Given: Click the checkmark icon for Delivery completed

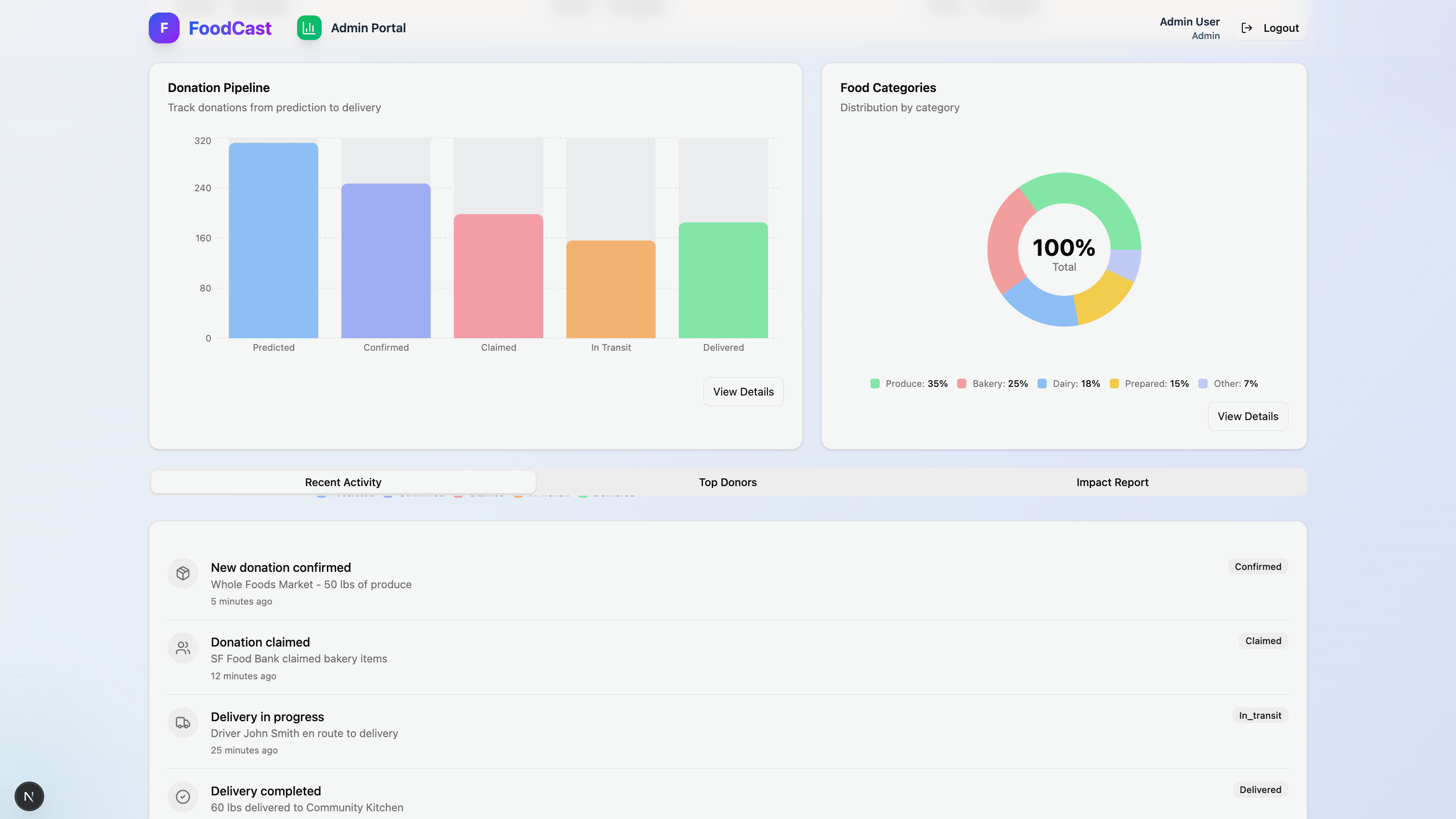Looking at the screenshot, I should [x=182, y=796].
